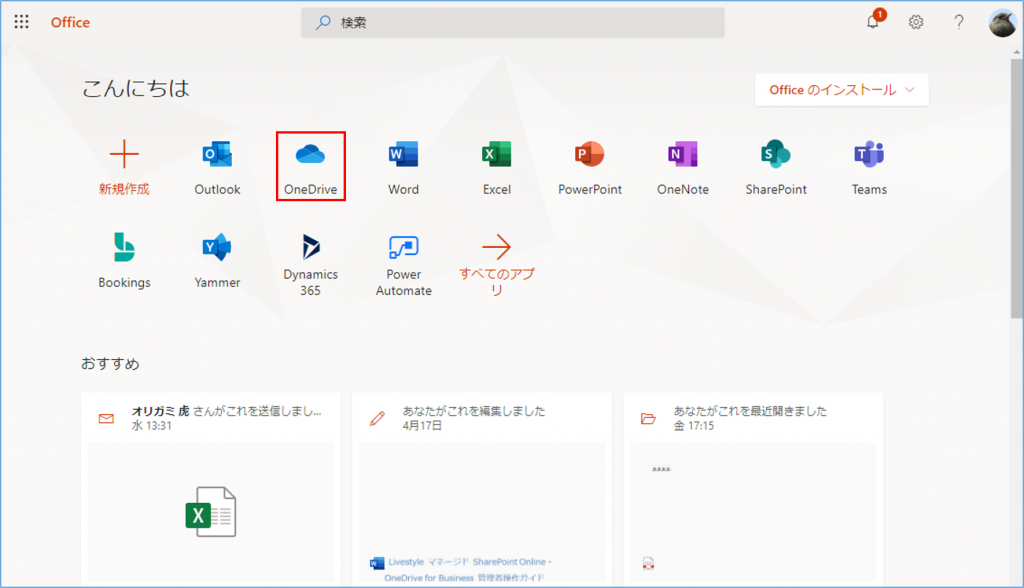Click the こんにちは greeting heading
The image size is (1024, 588).
coord(136,88)
